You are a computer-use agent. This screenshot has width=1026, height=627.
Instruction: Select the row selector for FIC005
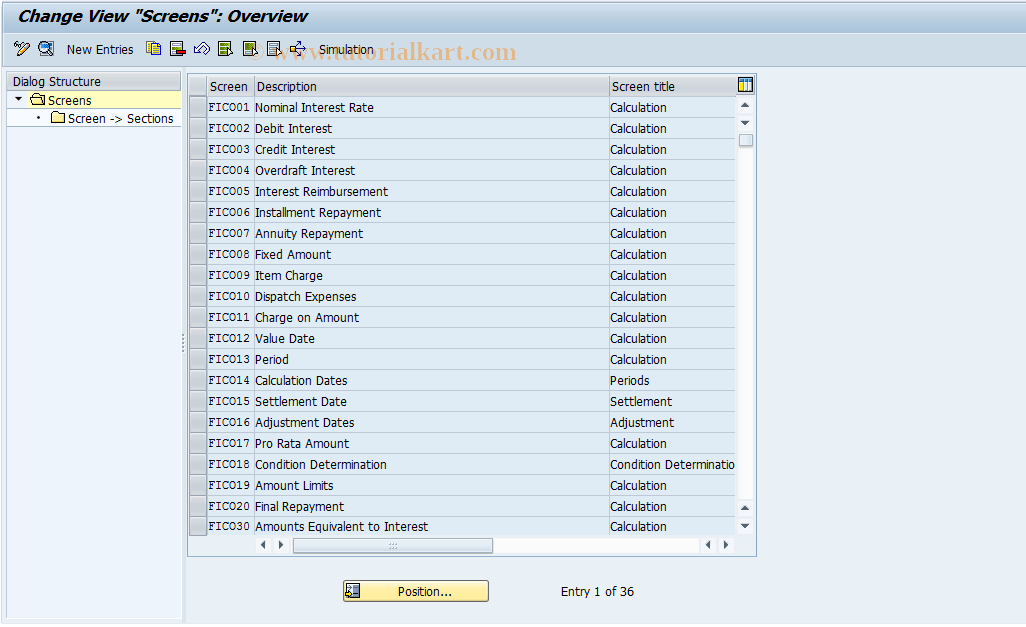click(x=198, y=191)
